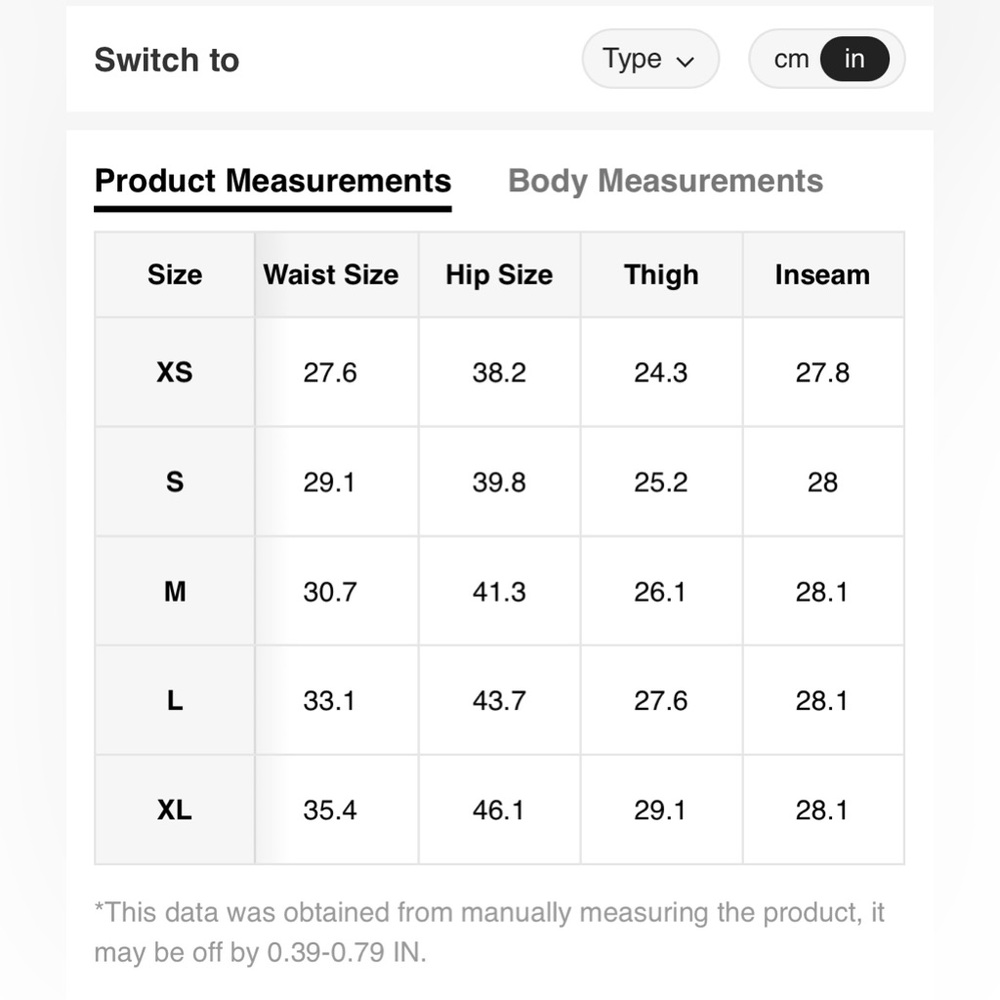Select the L size row label
The width and height of the screenshot is (1000, 1000).
click(175, 701)
